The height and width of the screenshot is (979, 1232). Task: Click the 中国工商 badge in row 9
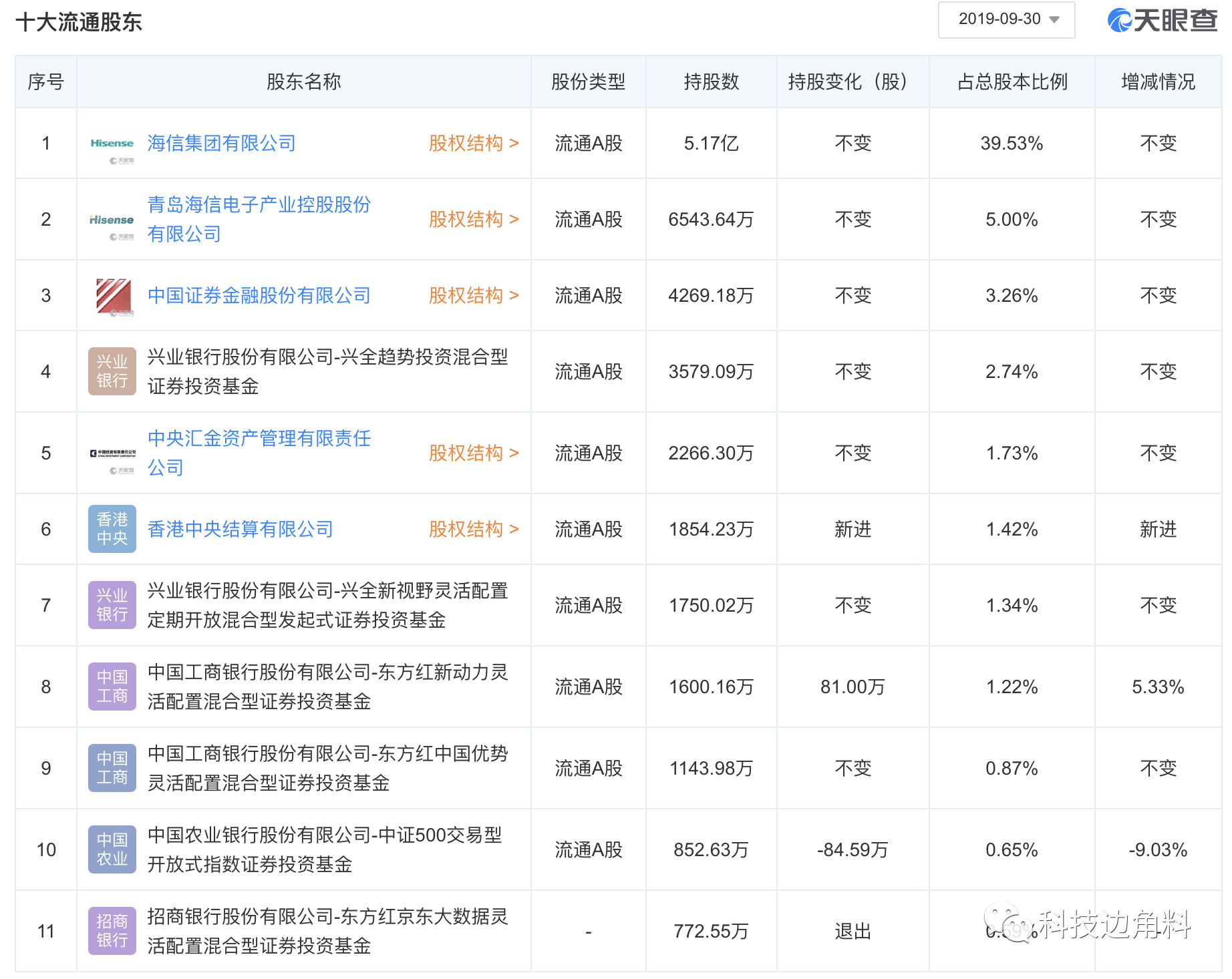[x=112, y=768]
